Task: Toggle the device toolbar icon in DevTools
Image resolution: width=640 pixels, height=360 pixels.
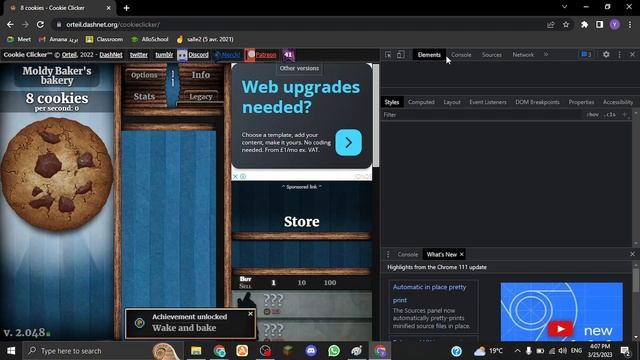Action: tap(401, 55)
